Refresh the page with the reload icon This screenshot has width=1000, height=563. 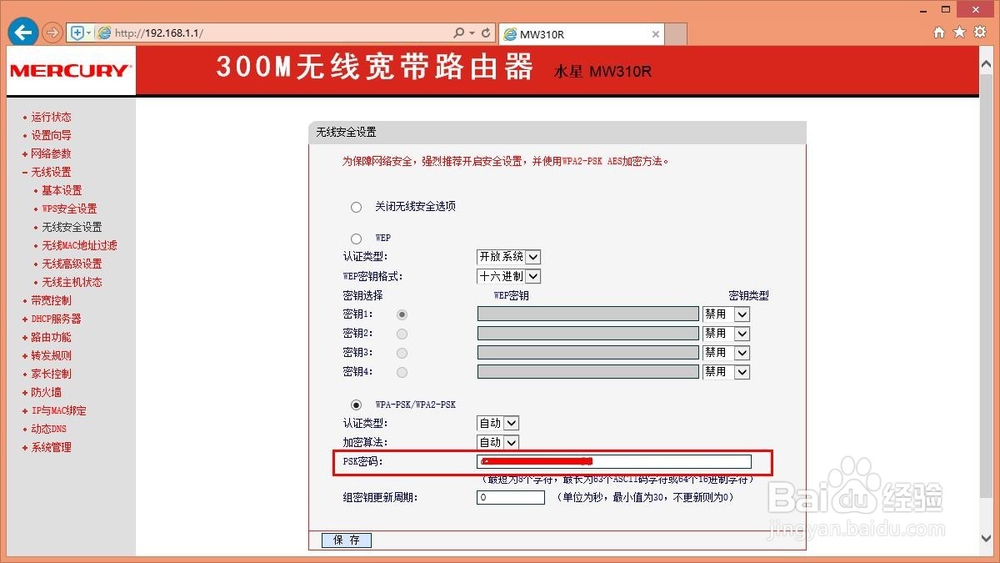click(486, 33)
